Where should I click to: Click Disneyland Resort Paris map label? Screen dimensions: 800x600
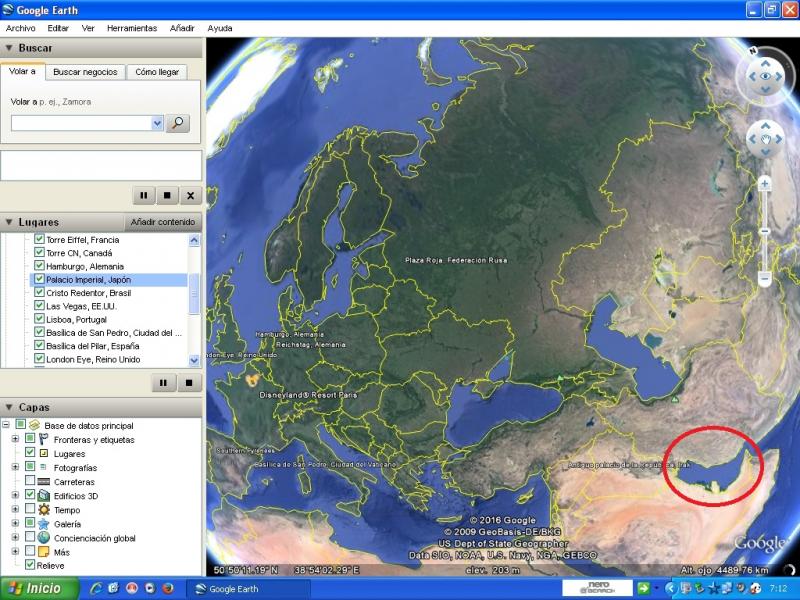click(308, 395)
